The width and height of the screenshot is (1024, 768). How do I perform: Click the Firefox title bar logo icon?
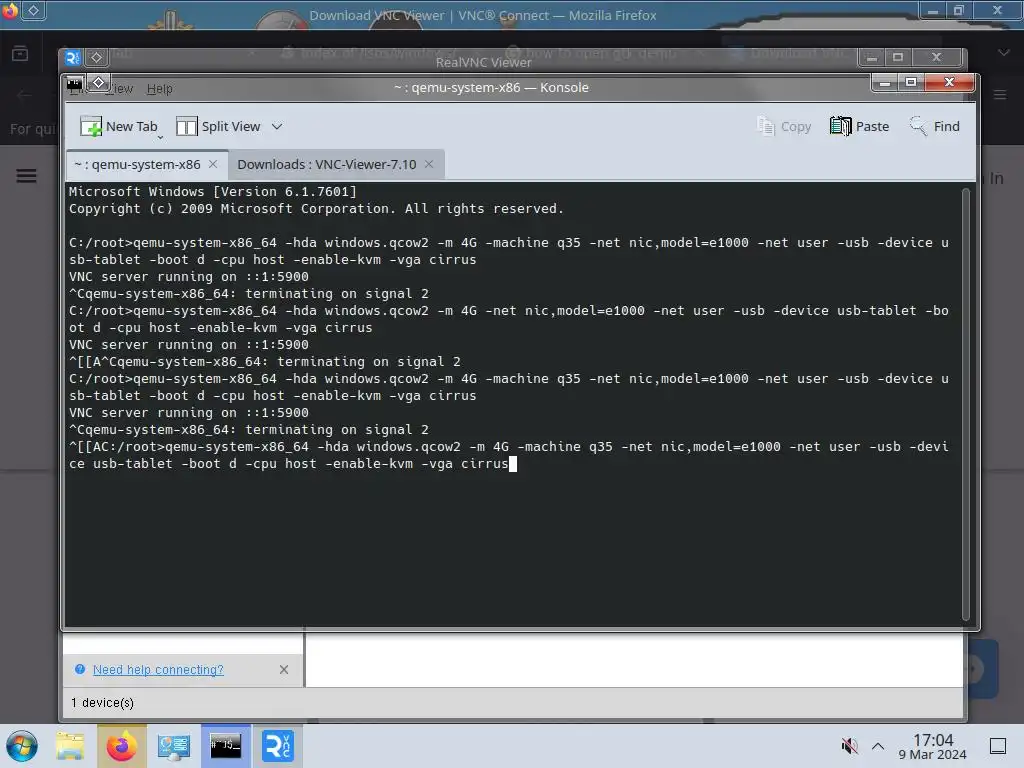point(10,10)
